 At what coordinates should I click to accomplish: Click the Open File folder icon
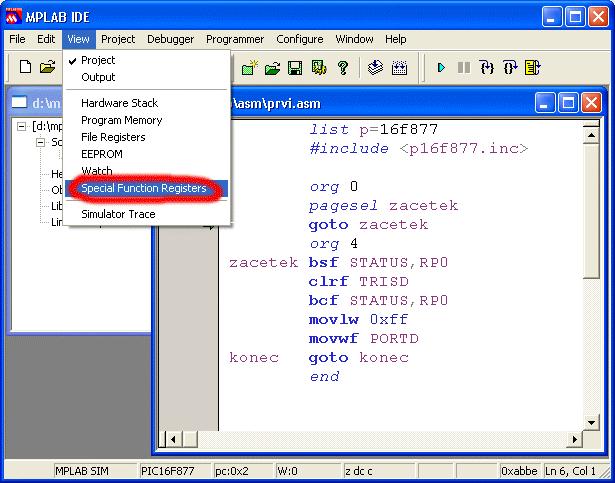tap(47, 67)
